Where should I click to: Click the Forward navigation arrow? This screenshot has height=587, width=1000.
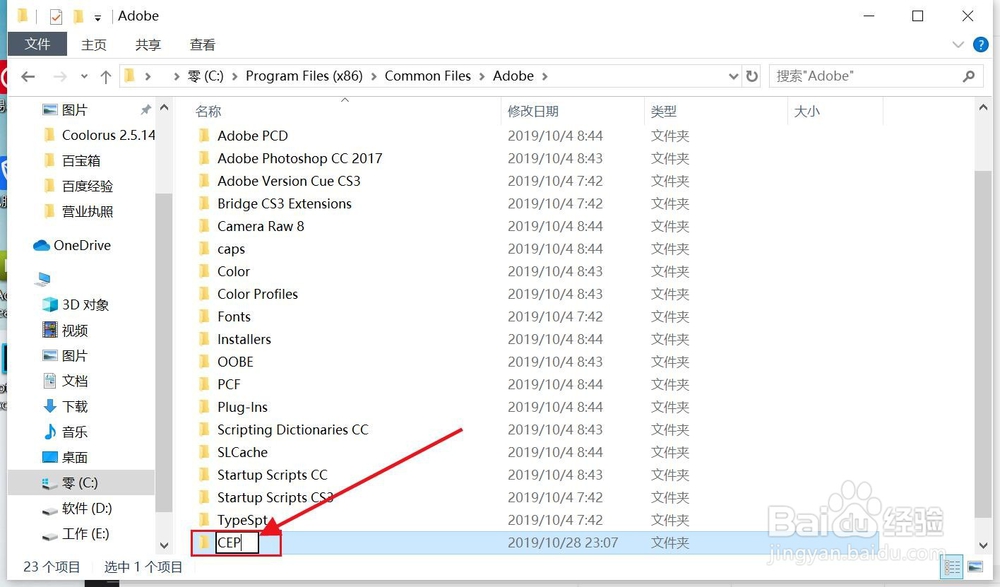[x=60, y=77]
